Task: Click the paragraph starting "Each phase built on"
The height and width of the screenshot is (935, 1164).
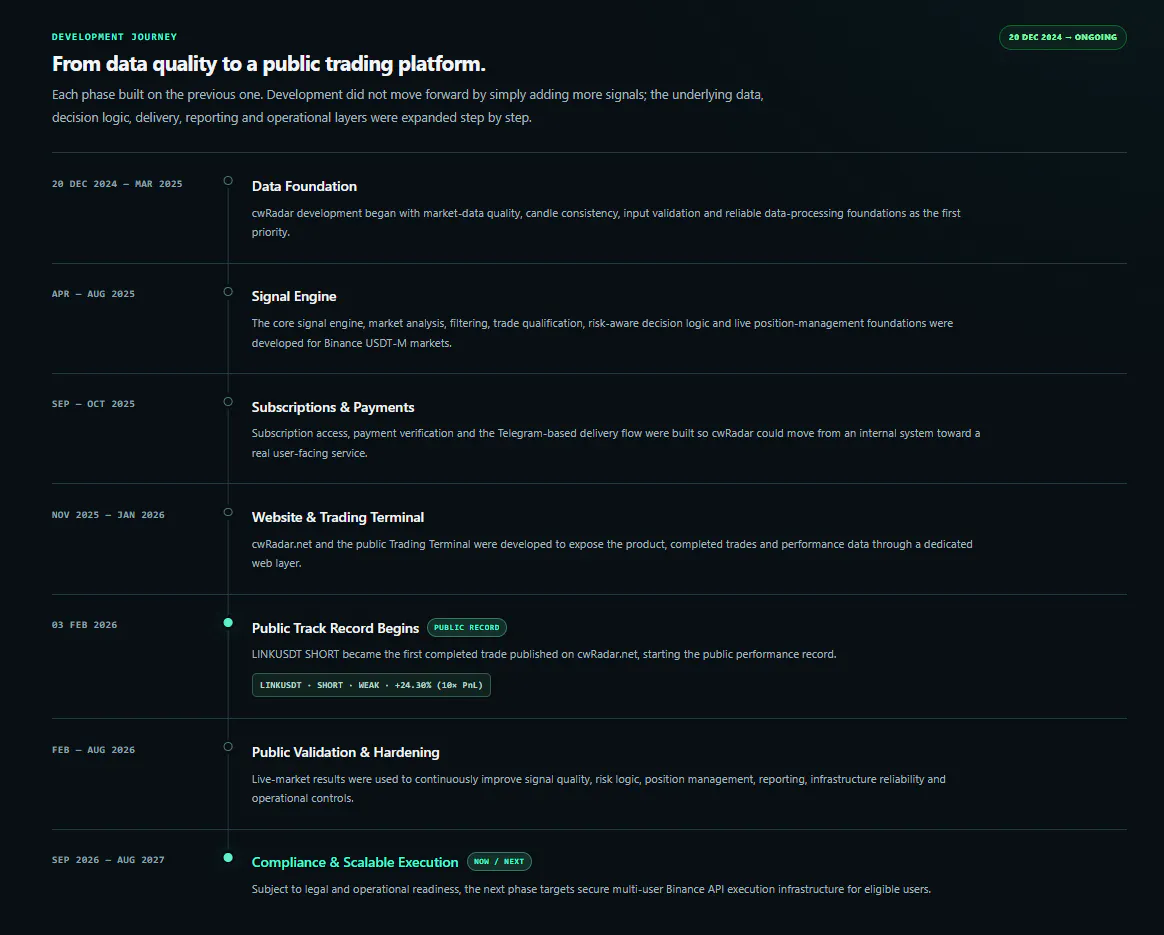Action: click(408, 106)
